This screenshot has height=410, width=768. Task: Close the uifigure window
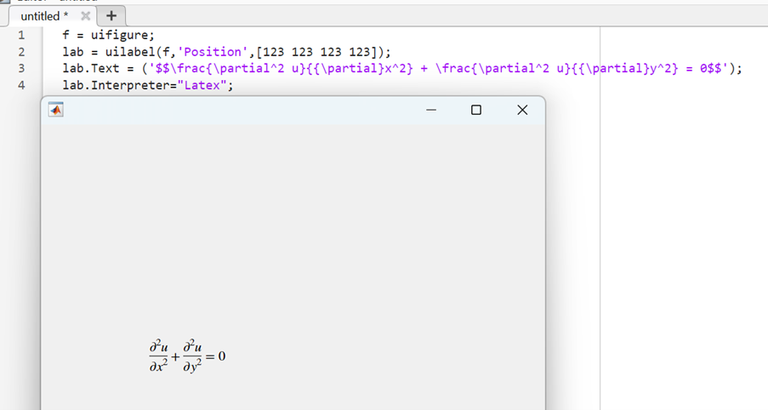pyautogui.click(x=523, y=110)
